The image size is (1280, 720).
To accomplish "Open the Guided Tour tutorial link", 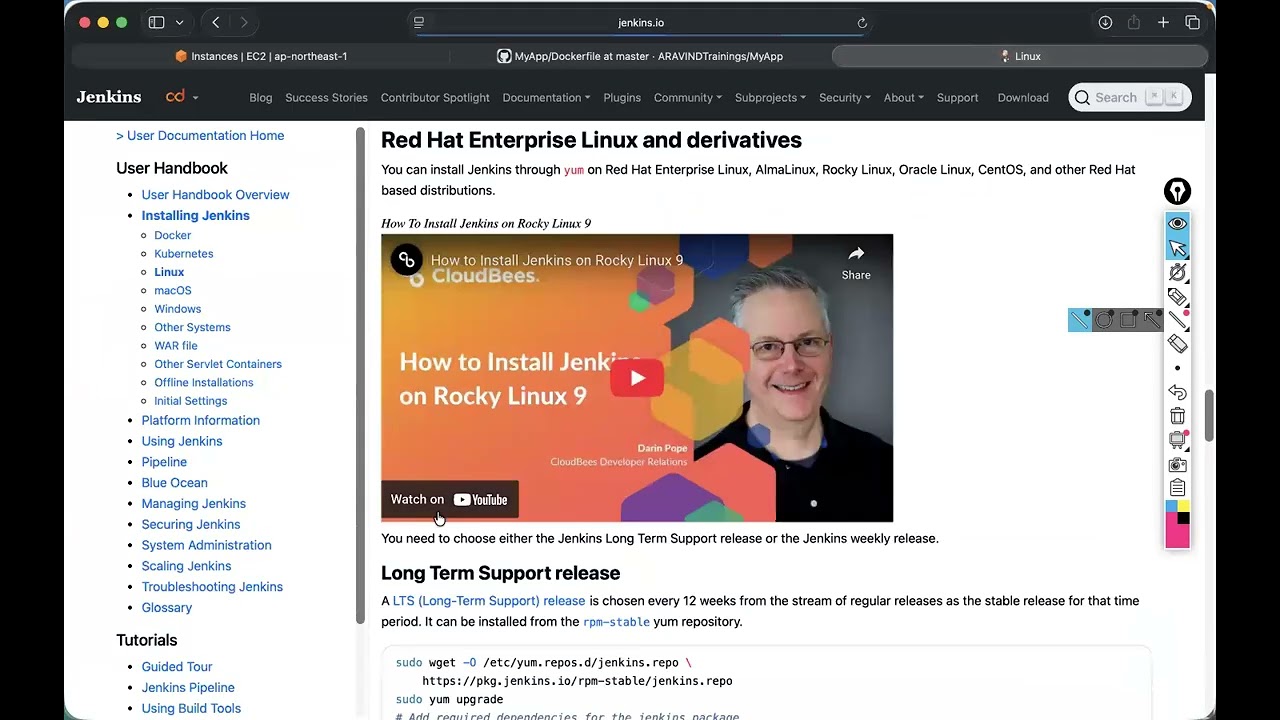I will (177, 667).
